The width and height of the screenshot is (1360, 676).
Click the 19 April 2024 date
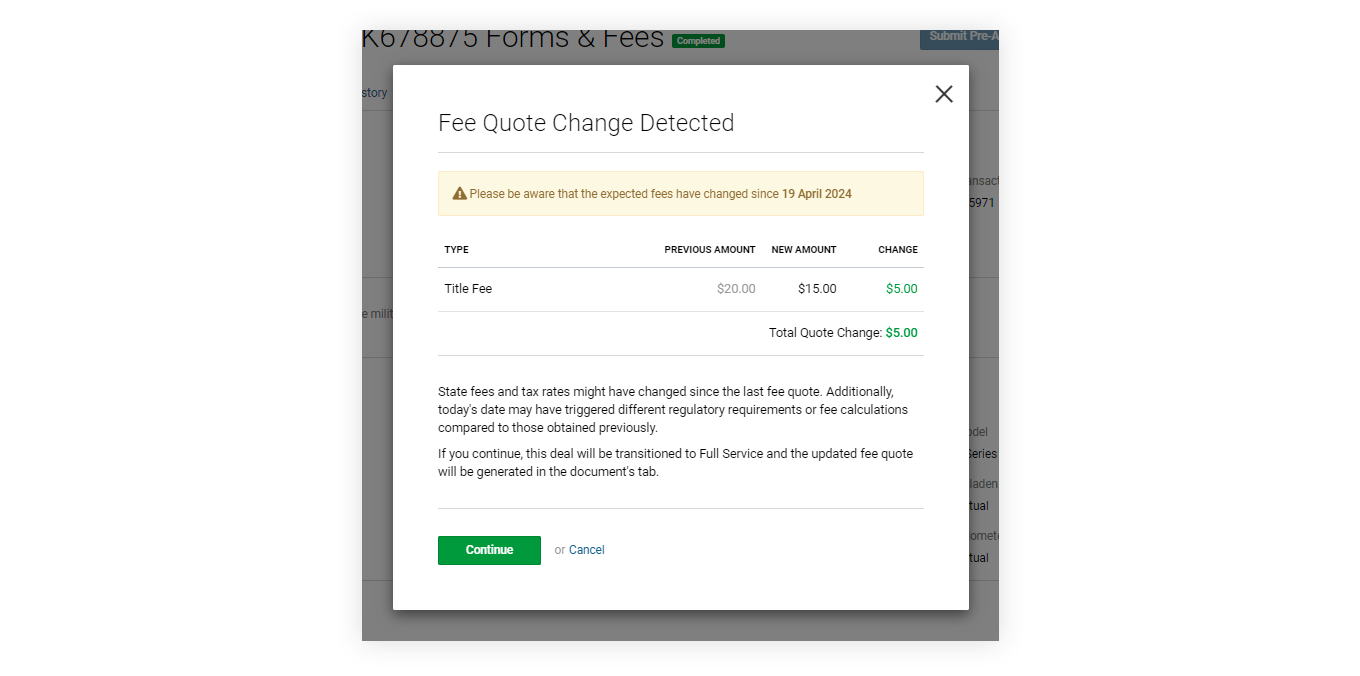point(817,194)
